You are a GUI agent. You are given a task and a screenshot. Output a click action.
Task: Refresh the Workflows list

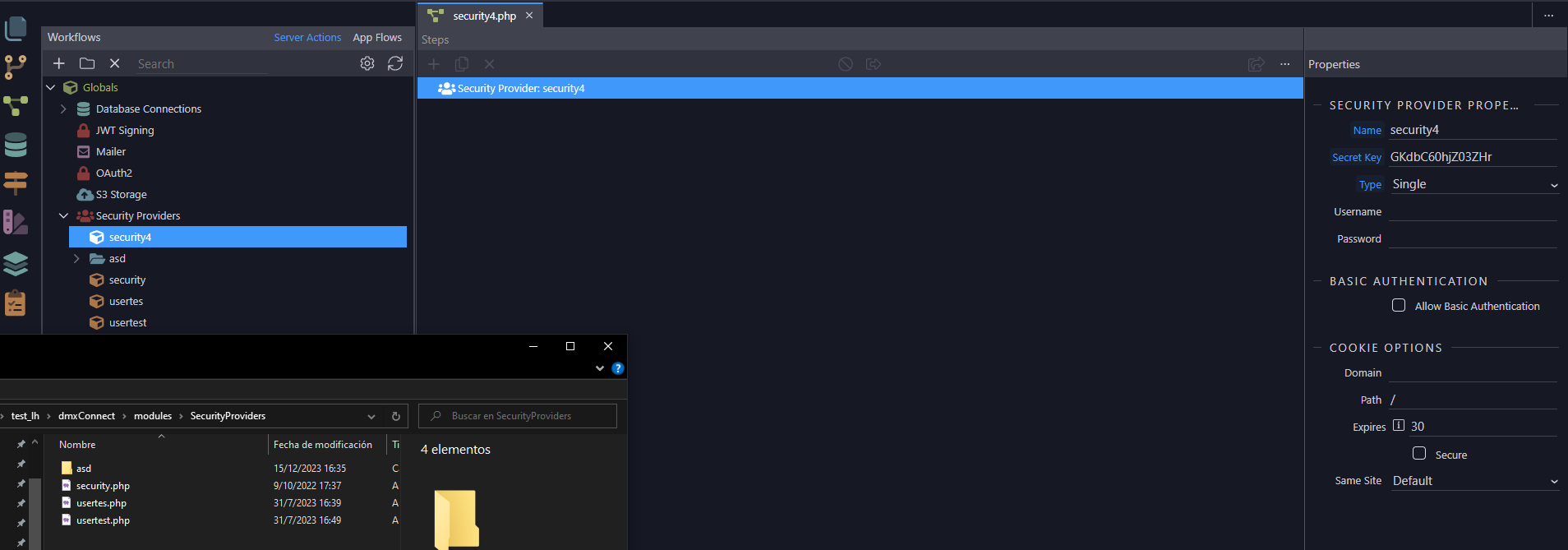click(x=395, y=63)
